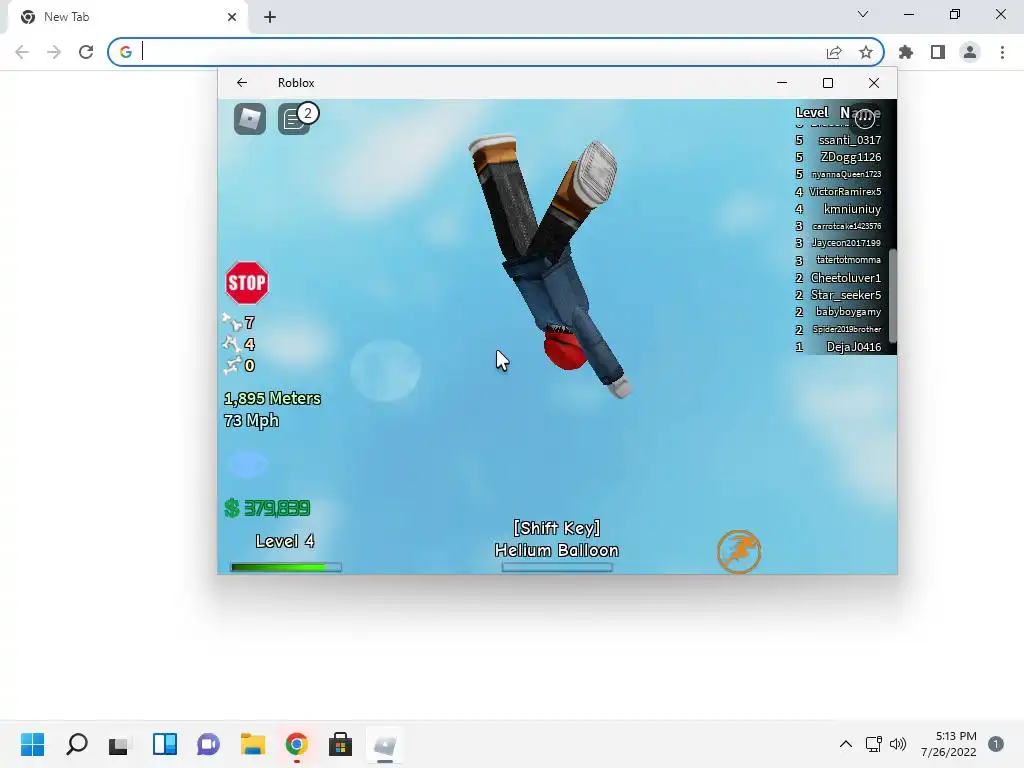
Task: Click the bone counter showing 7
Action: [239, 322]
